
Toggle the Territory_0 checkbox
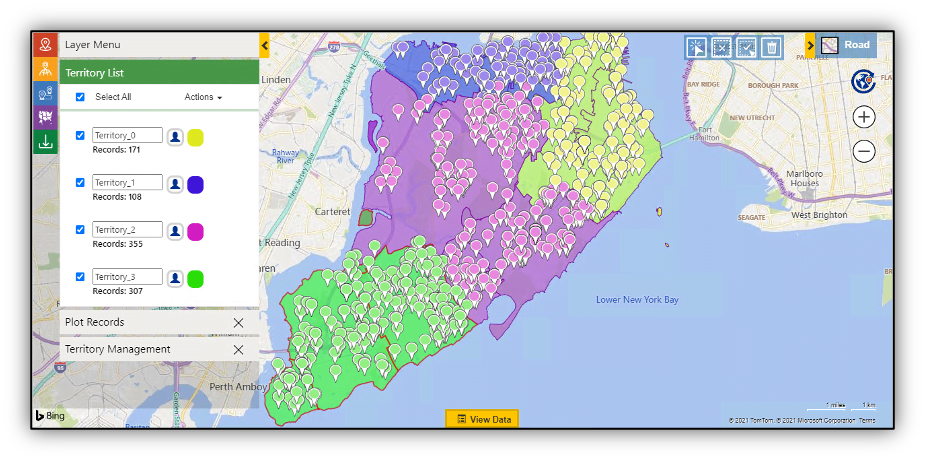[x=80, y=136]
